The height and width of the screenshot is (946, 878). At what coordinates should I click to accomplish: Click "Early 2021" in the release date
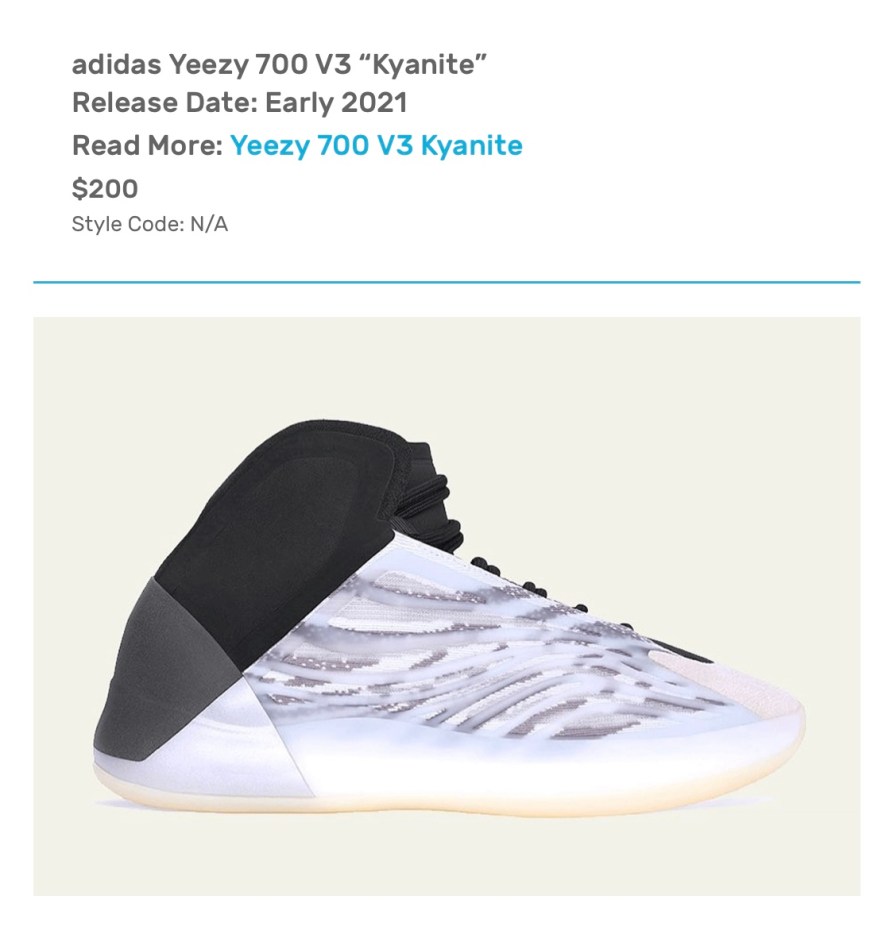(336, 103)
